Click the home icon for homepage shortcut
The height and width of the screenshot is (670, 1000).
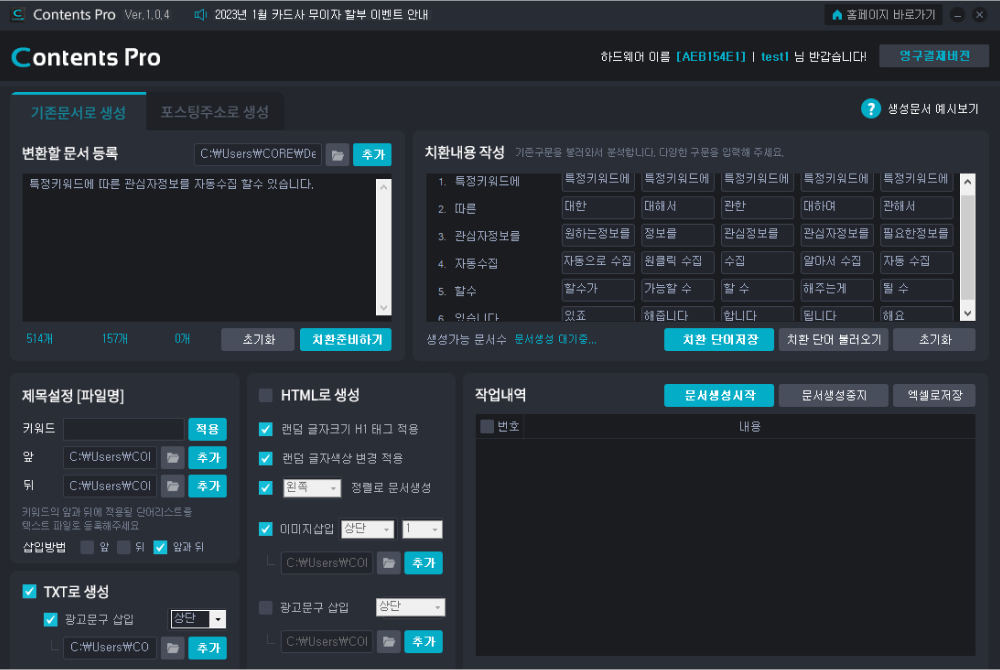[837, 15]
